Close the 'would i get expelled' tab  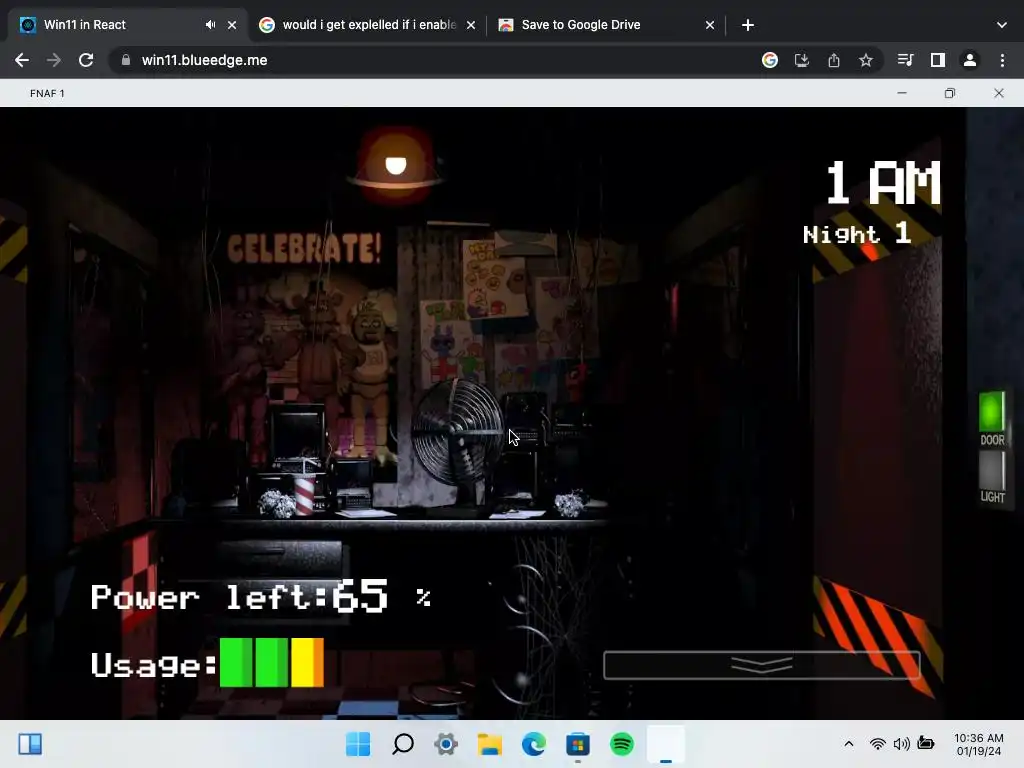point(471,25)
